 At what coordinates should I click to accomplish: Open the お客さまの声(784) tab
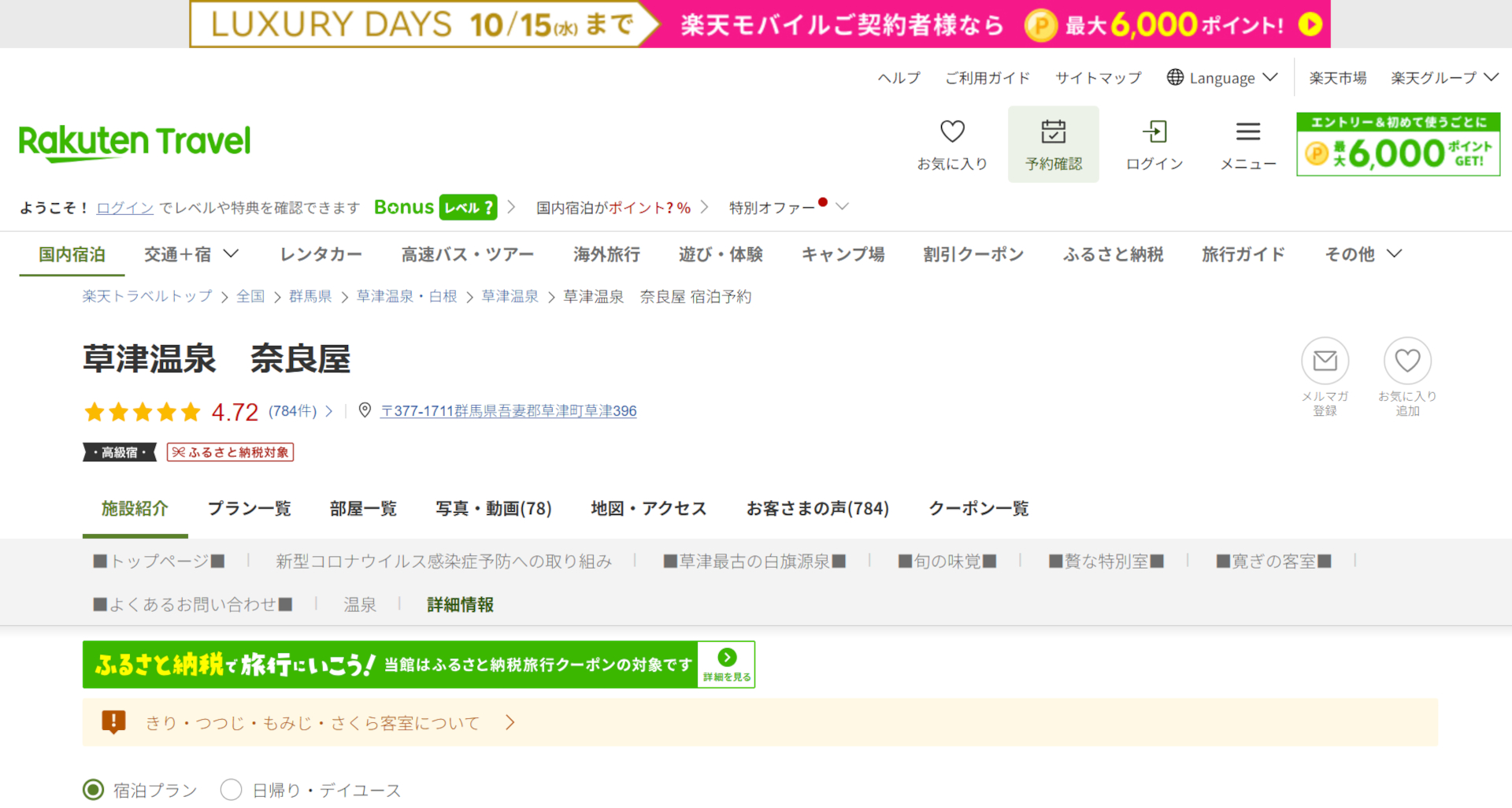tap(818, 509)
